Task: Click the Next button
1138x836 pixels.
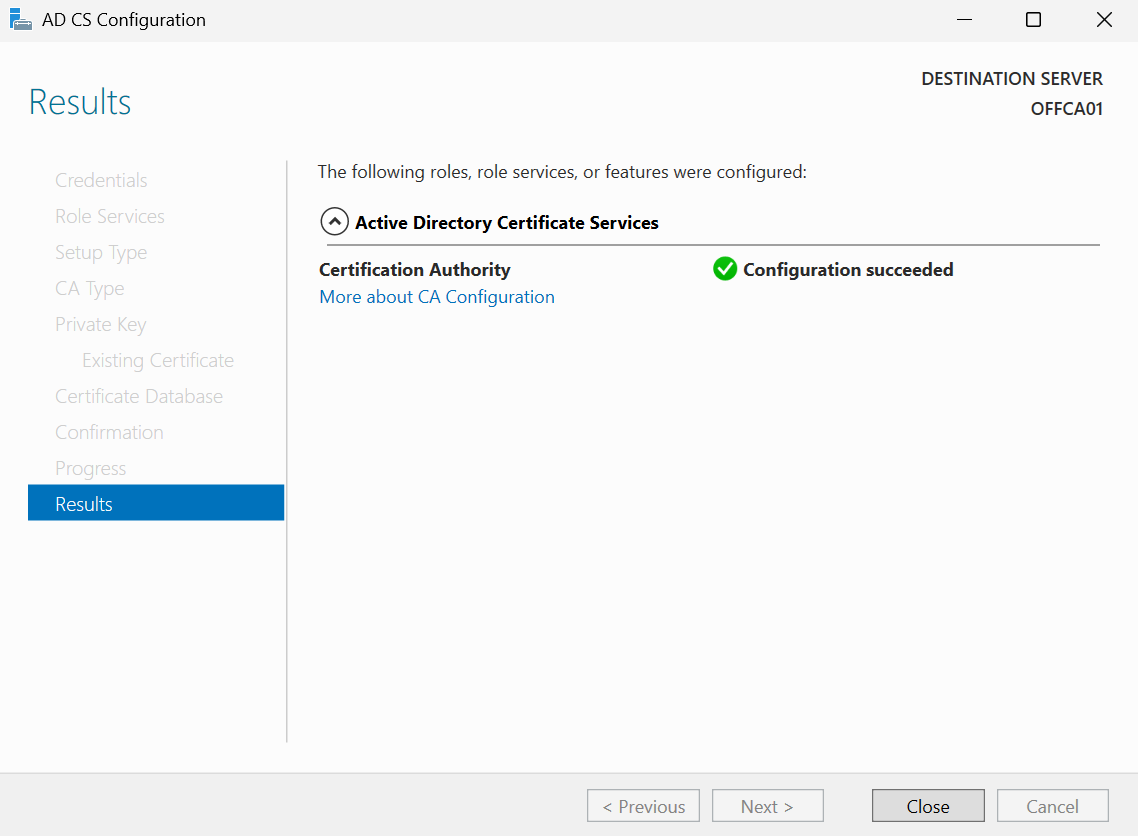Action: point(767,806)
